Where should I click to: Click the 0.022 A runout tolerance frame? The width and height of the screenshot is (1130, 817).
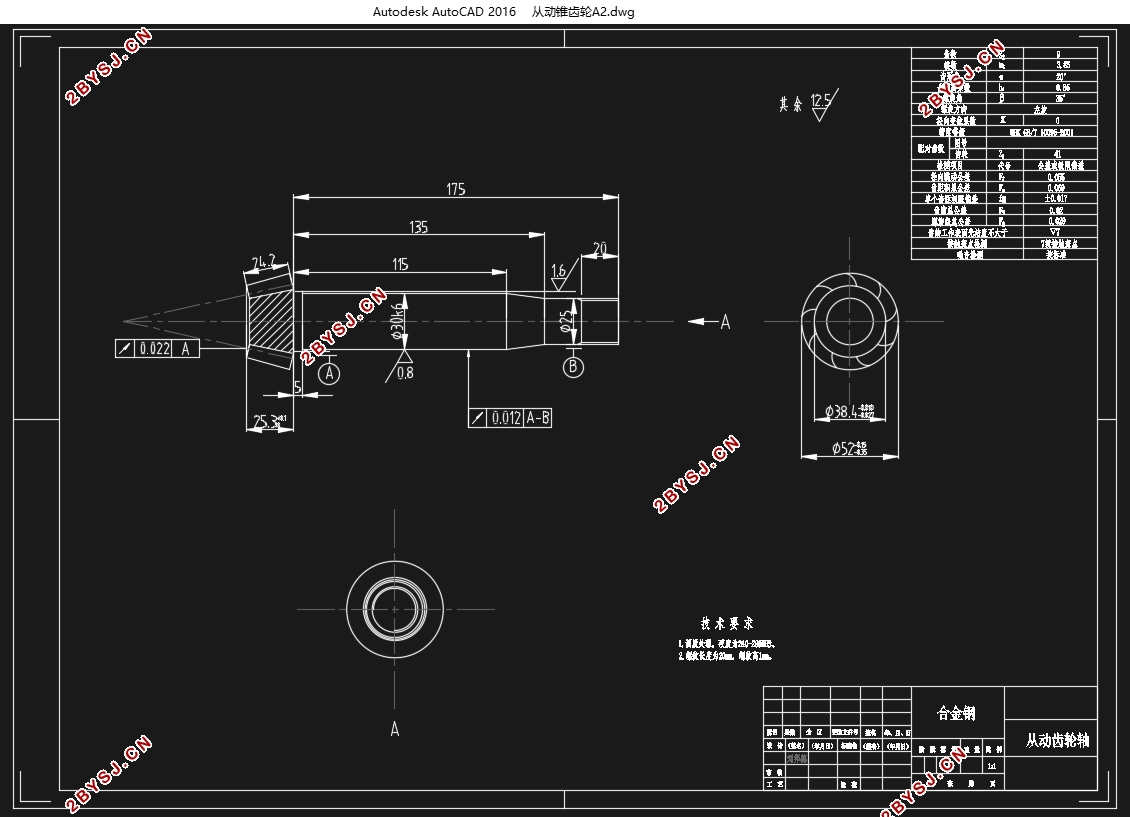[x=157, y=349]
